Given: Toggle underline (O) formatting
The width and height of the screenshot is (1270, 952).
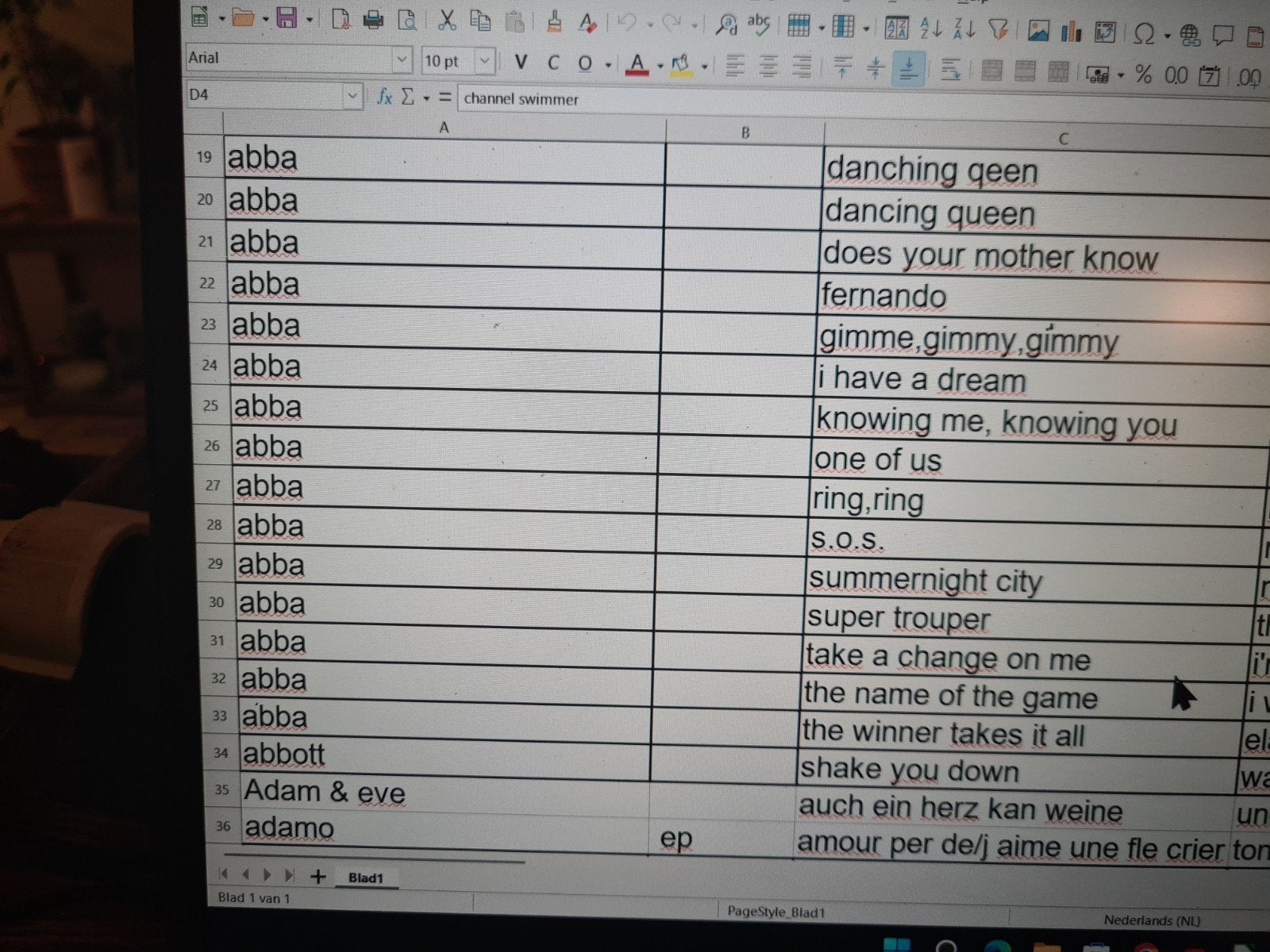Looking at the screenshot, I should (585, 63).
